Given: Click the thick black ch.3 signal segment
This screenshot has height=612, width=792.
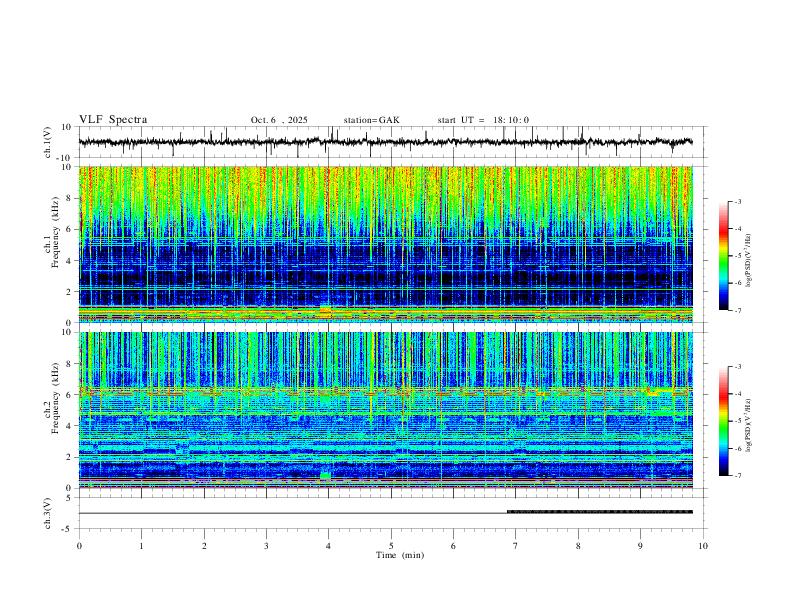Looking at the screenshot, I should (x=600, y=512).
